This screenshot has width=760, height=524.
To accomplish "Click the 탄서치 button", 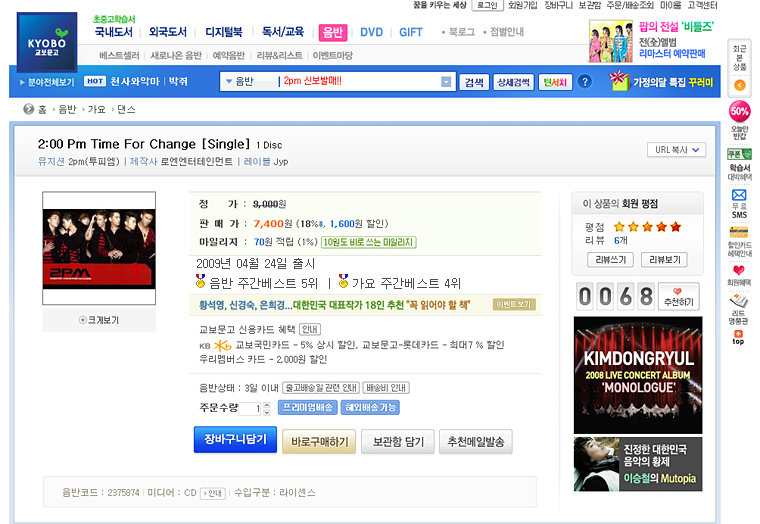I will click(x=555, y=82).
